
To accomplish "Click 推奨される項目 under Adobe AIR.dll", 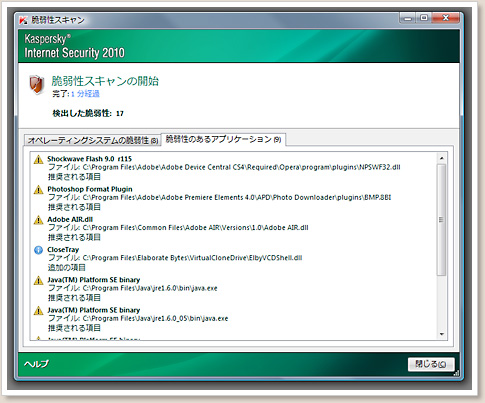I will tap(74, 237).
